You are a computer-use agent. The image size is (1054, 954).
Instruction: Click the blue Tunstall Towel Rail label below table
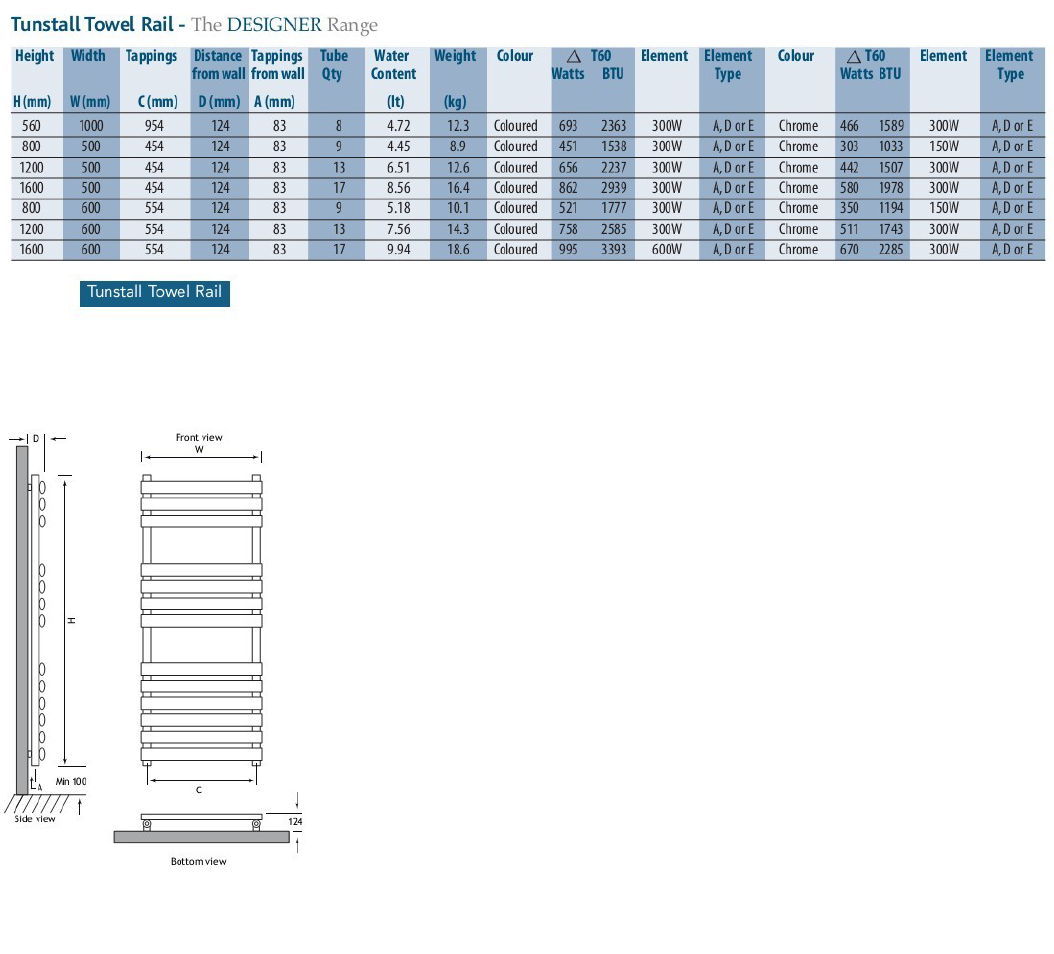(x=155, y=293)
